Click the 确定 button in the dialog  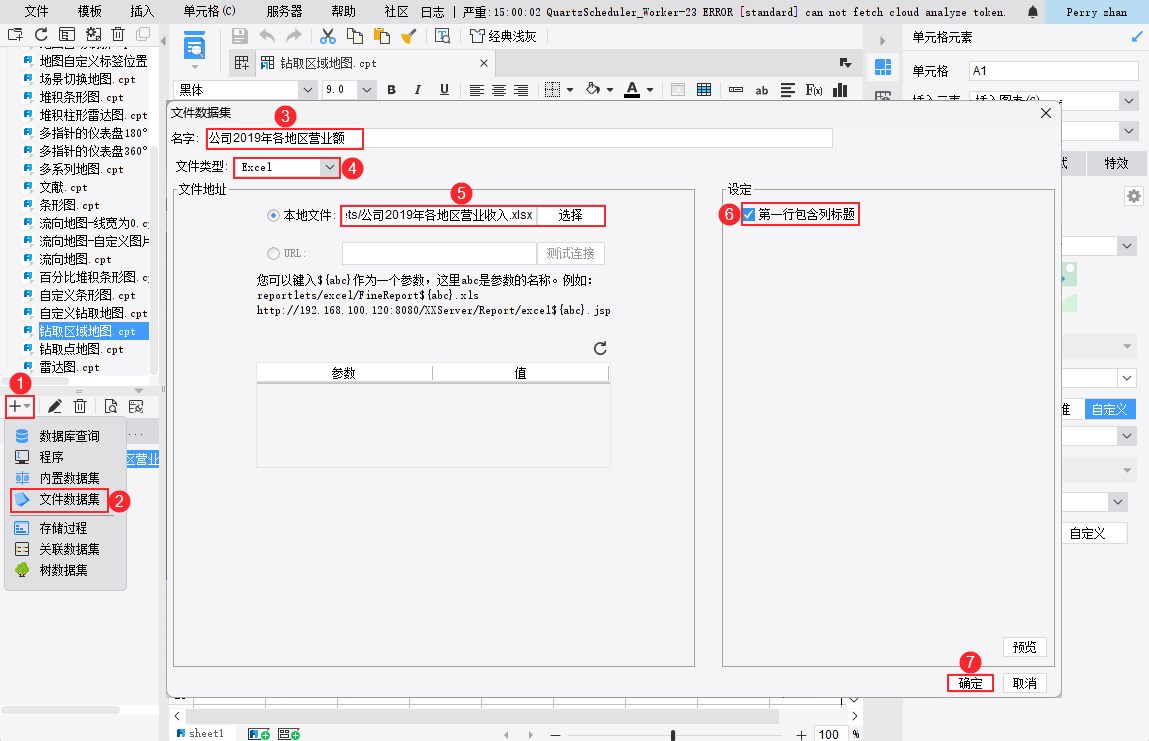[x=969, y=683]
